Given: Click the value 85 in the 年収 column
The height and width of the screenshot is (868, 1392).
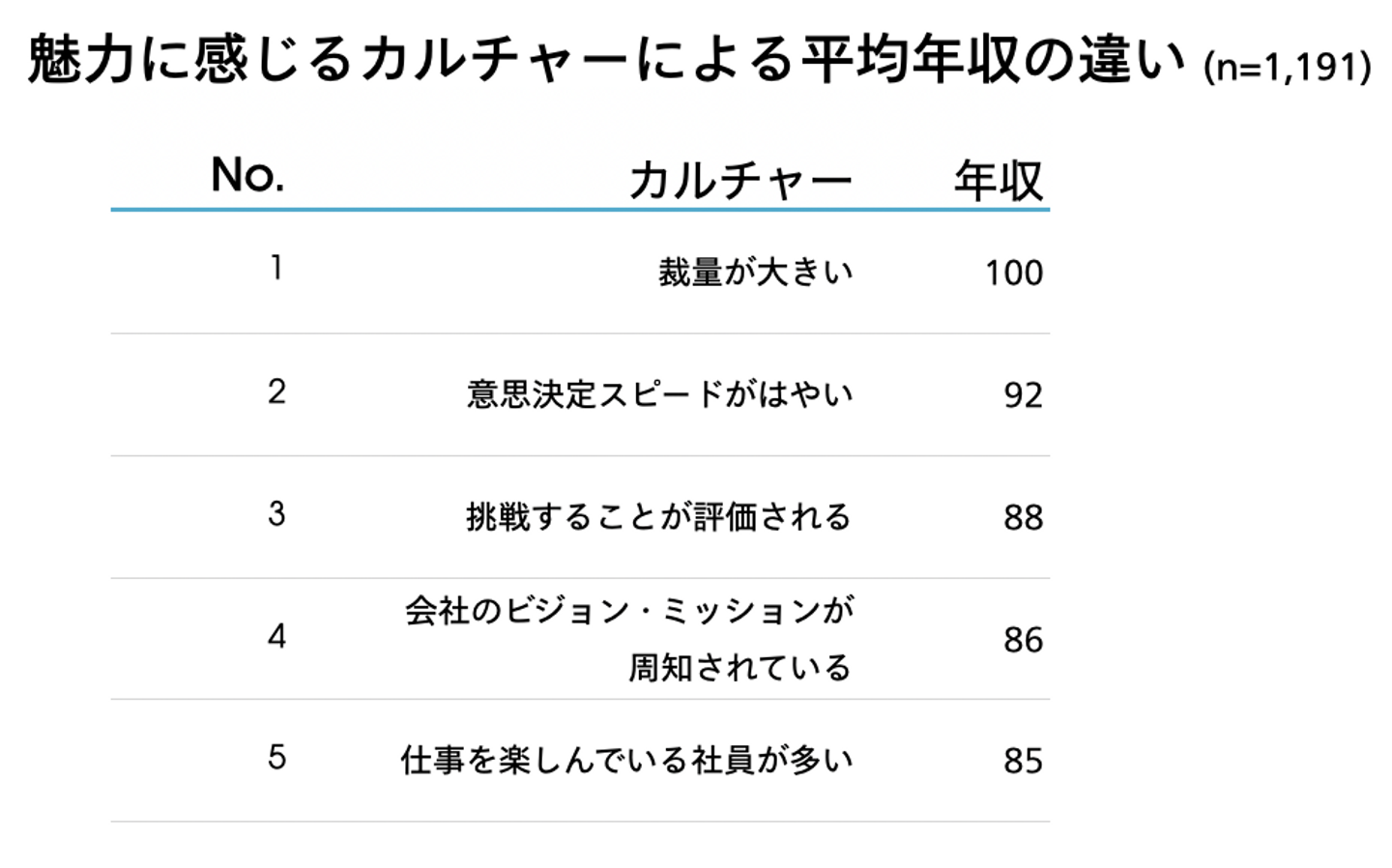Looking at the screenshot, I should click(1023, 762).
